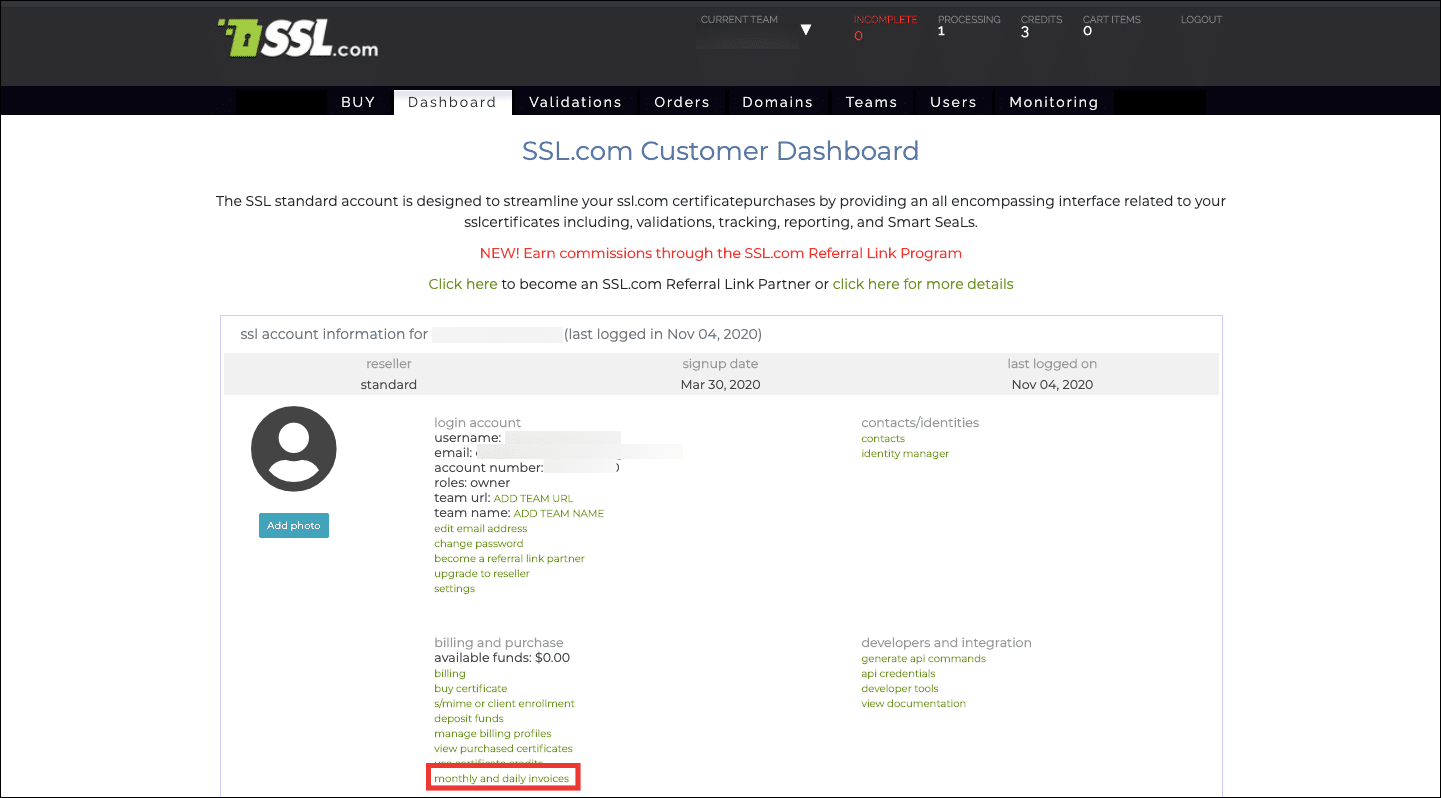Click the deposit funds link

468,719
